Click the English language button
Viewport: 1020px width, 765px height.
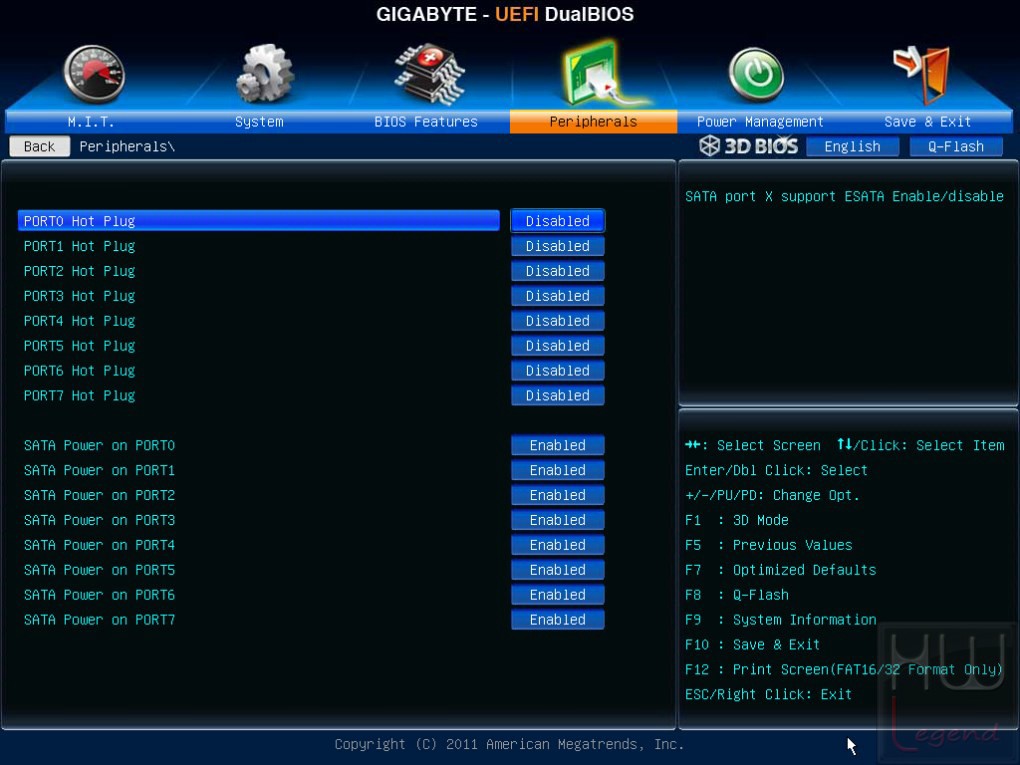[x=852, y=146]
